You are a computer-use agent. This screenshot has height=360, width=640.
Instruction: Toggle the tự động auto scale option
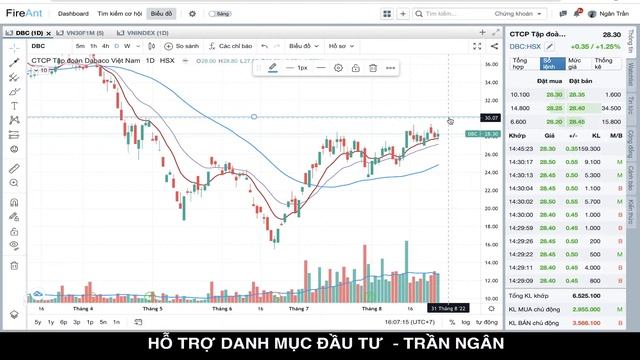pos(487,322)
